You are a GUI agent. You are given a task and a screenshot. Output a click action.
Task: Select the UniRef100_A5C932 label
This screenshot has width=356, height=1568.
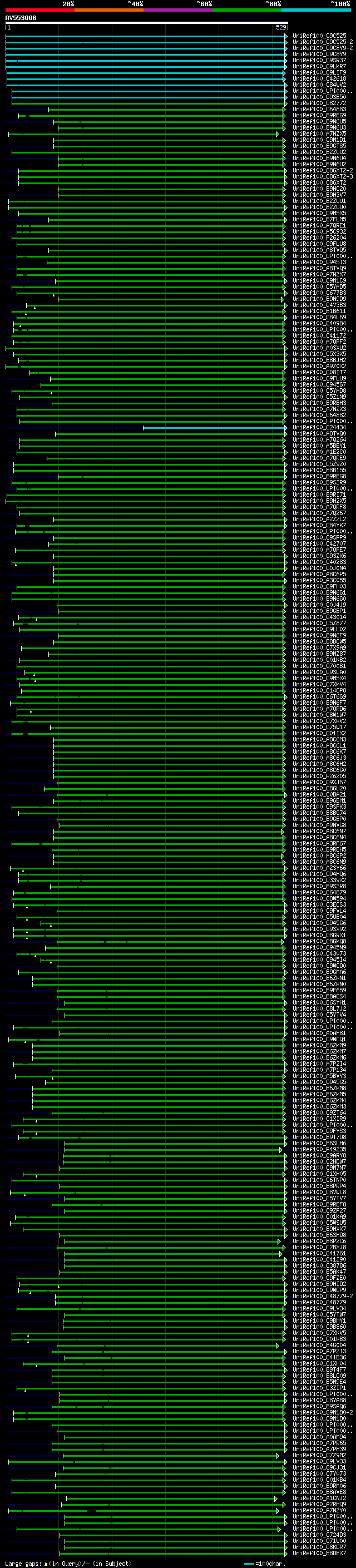[x=319, y=231]
